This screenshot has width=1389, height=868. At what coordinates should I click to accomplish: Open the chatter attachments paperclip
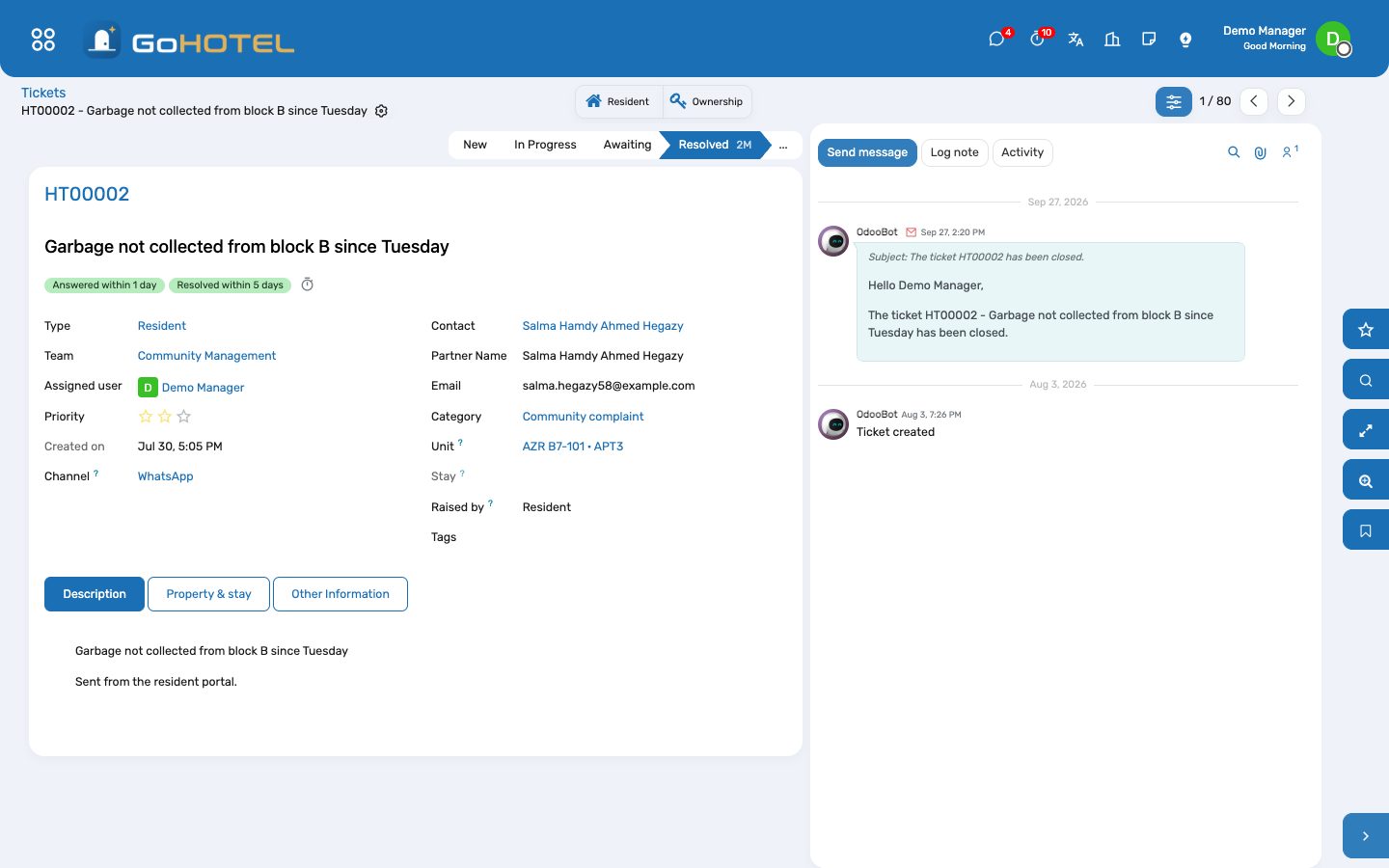(1260, 152)
